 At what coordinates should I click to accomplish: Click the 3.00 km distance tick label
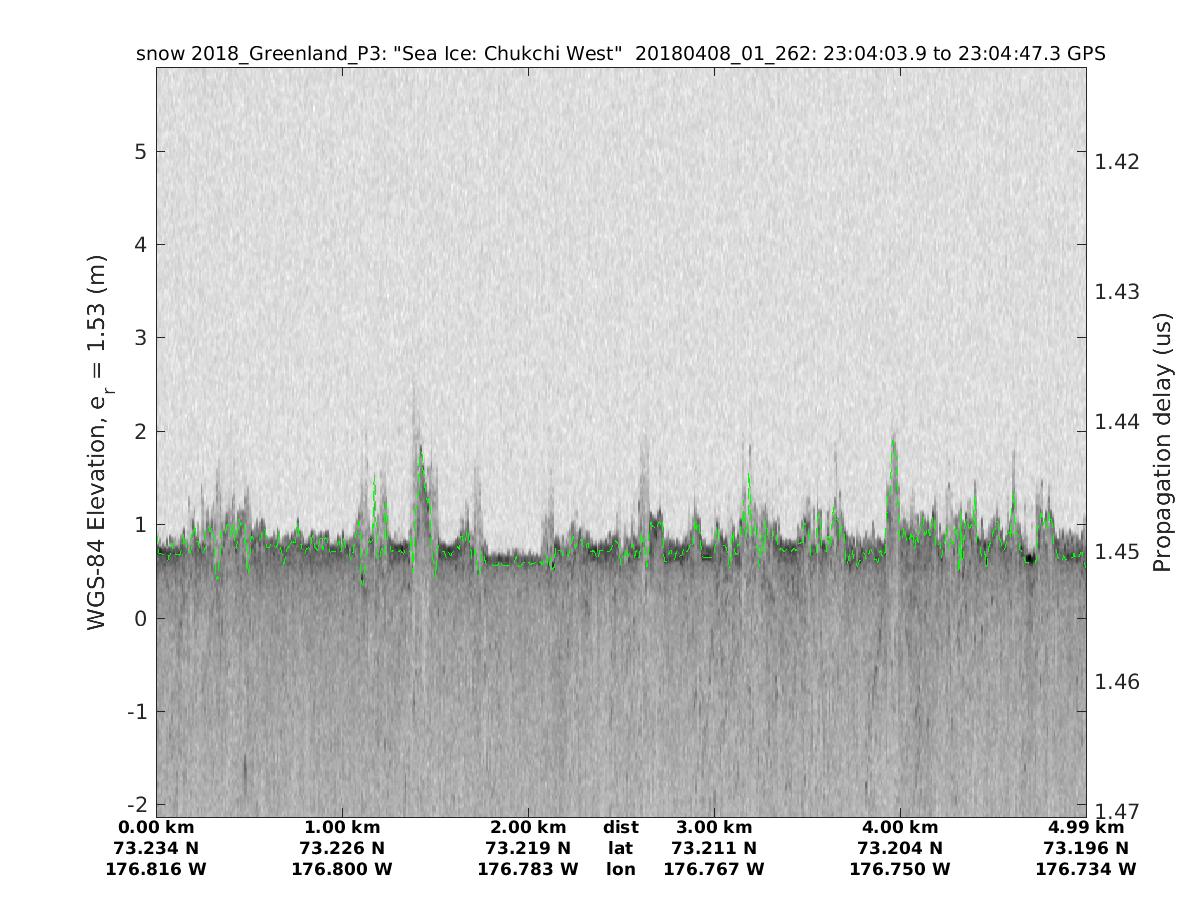tap(714, 827)
